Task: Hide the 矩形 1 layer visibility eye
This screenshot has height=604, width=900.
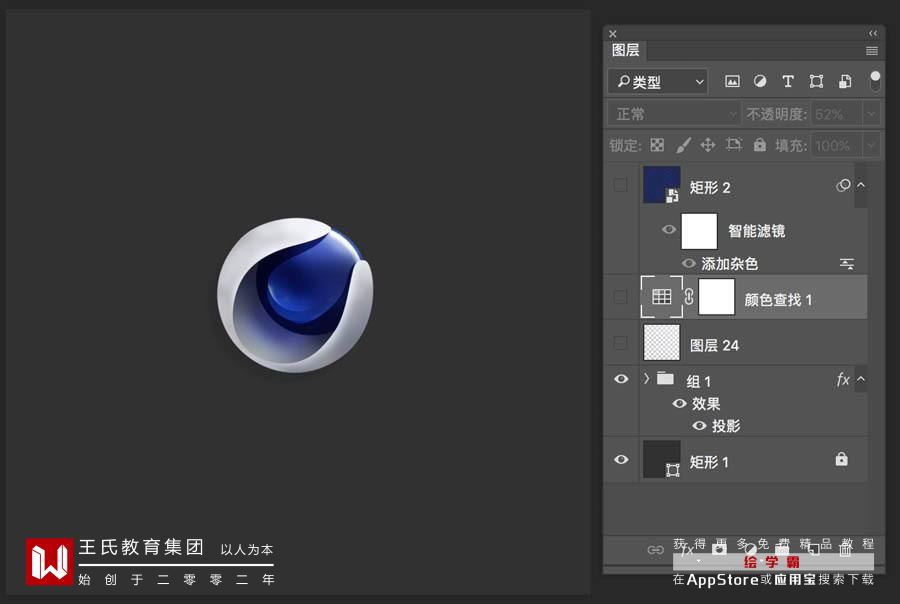Action: point(621,459)
